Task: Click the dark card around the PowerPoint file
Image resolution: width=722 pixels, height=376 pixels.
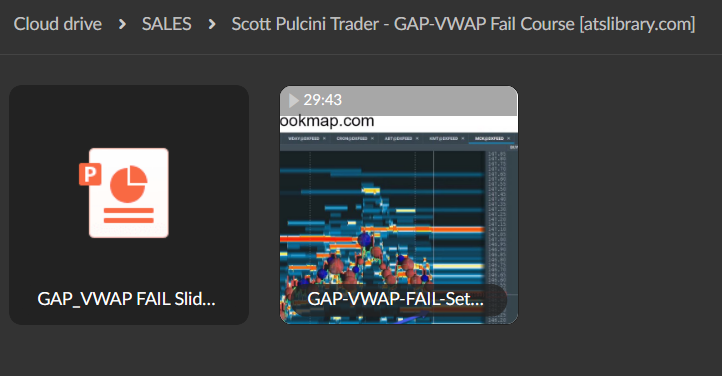Action: (x=129, y=205)
